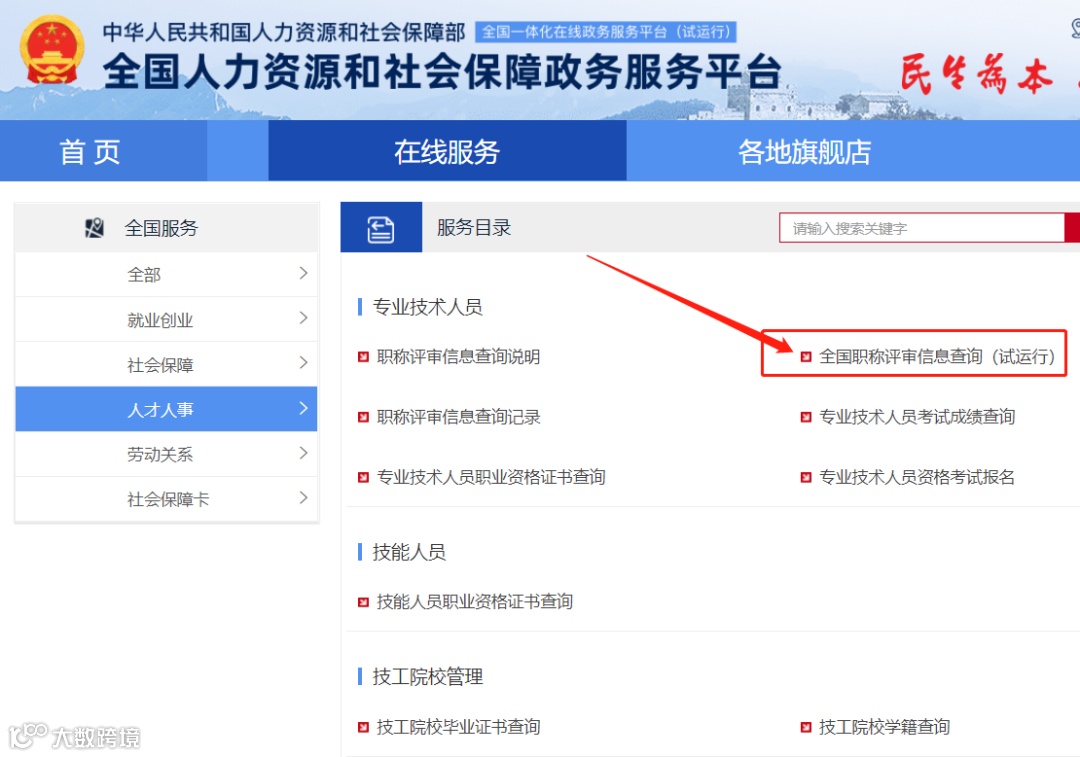Open 职称评审信息查询记录 link
1080x757 pixels.
(x=458, y=417)
